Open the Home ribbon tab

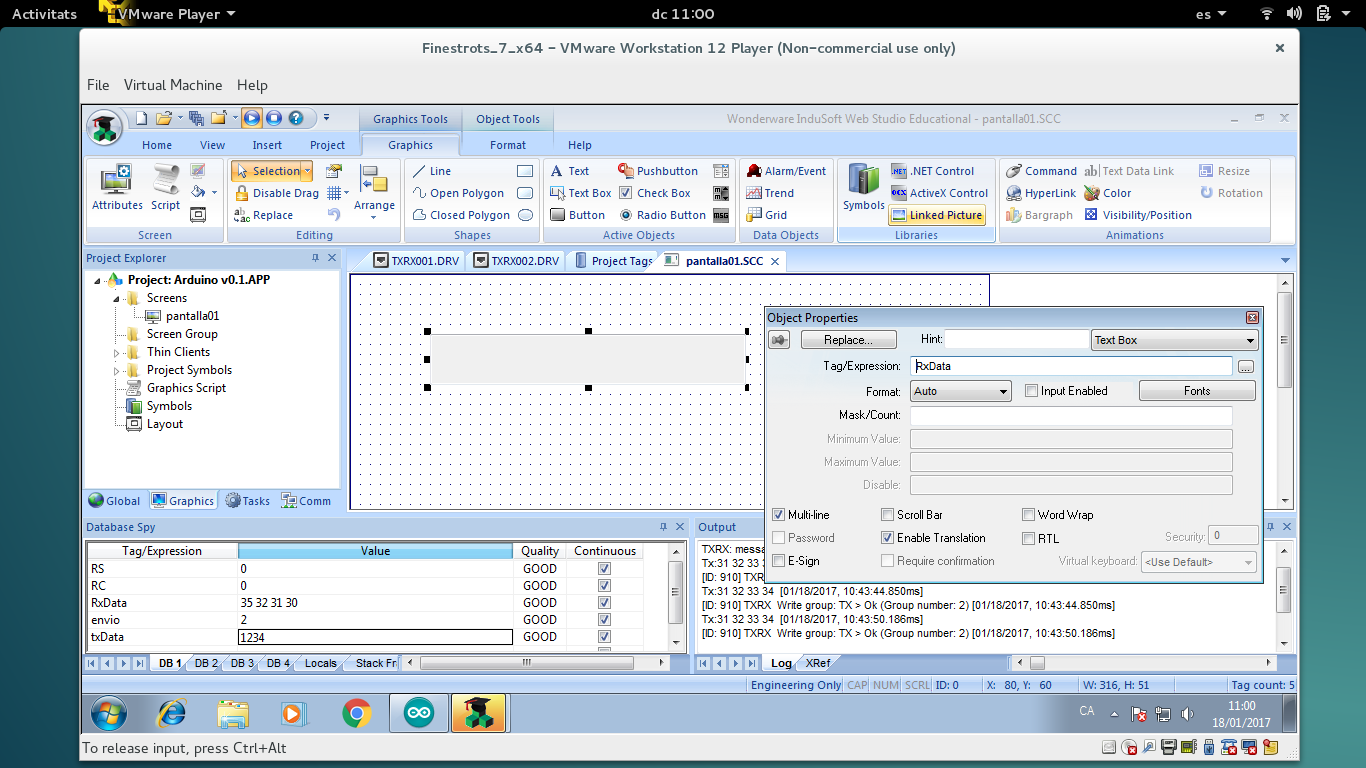(157, 145)
